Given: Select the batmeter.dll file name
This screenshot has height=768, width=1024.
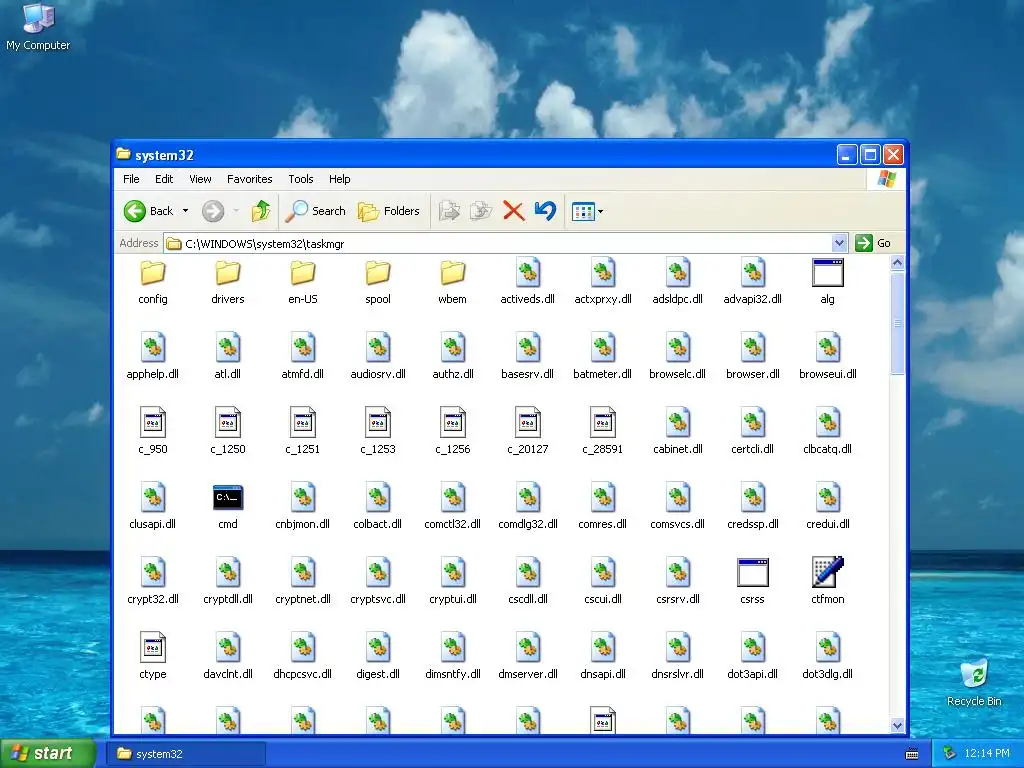Looking at the screenshot, I should 602,374.
